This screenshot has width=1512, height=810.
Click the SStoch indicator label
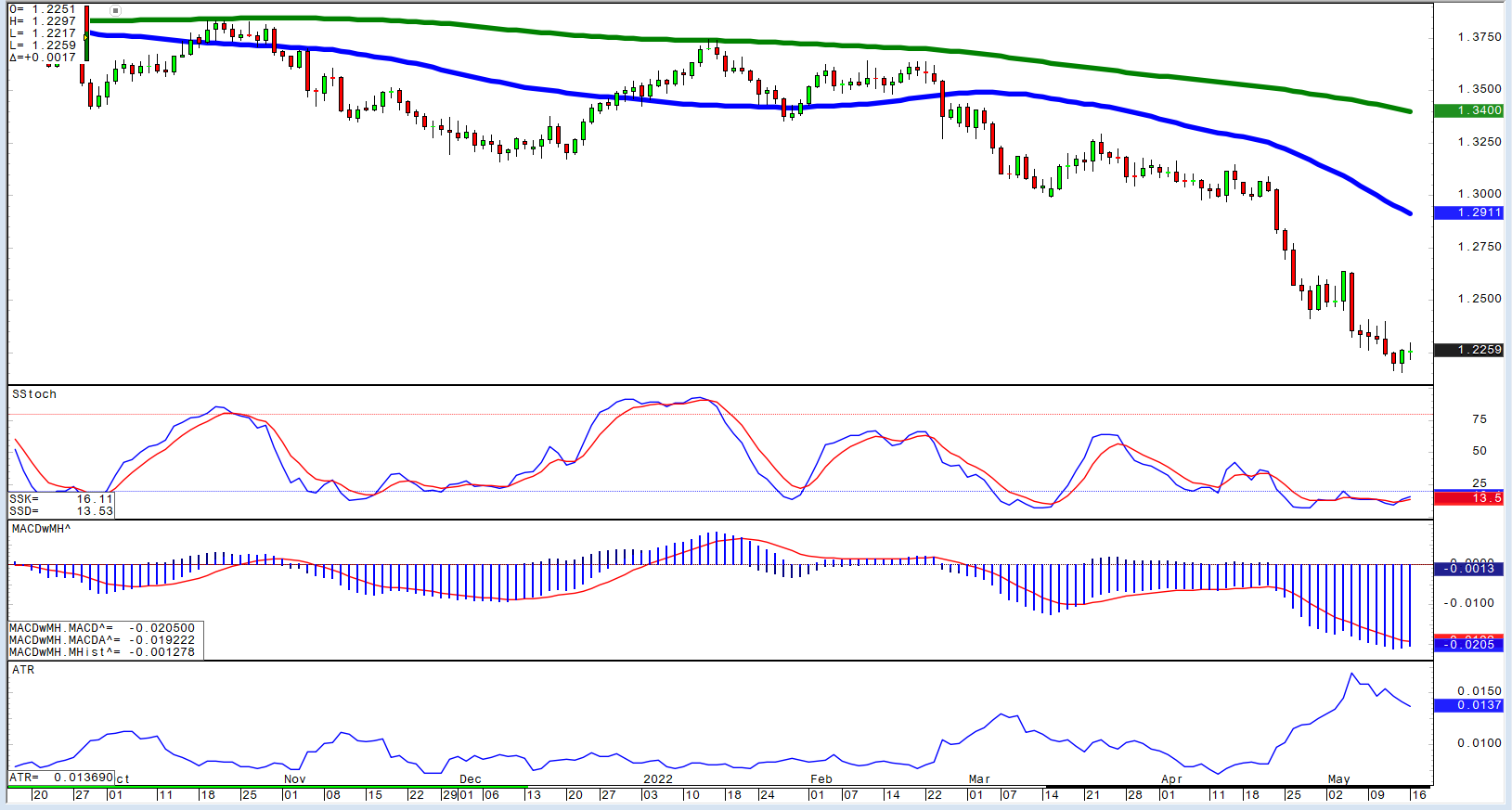(x=34, y=394)
